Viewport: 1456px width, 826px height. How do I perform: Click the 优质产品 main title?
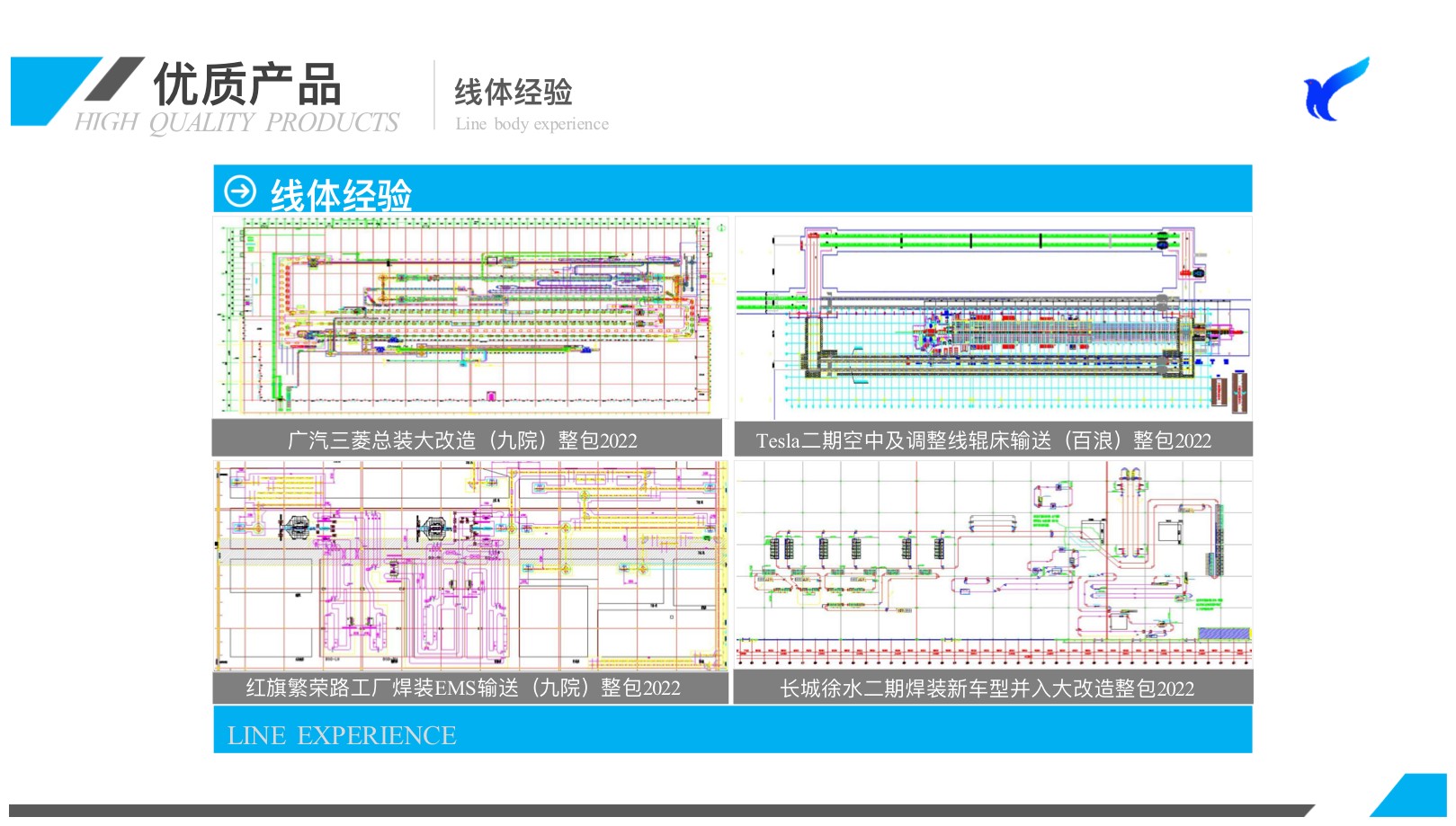247,84
